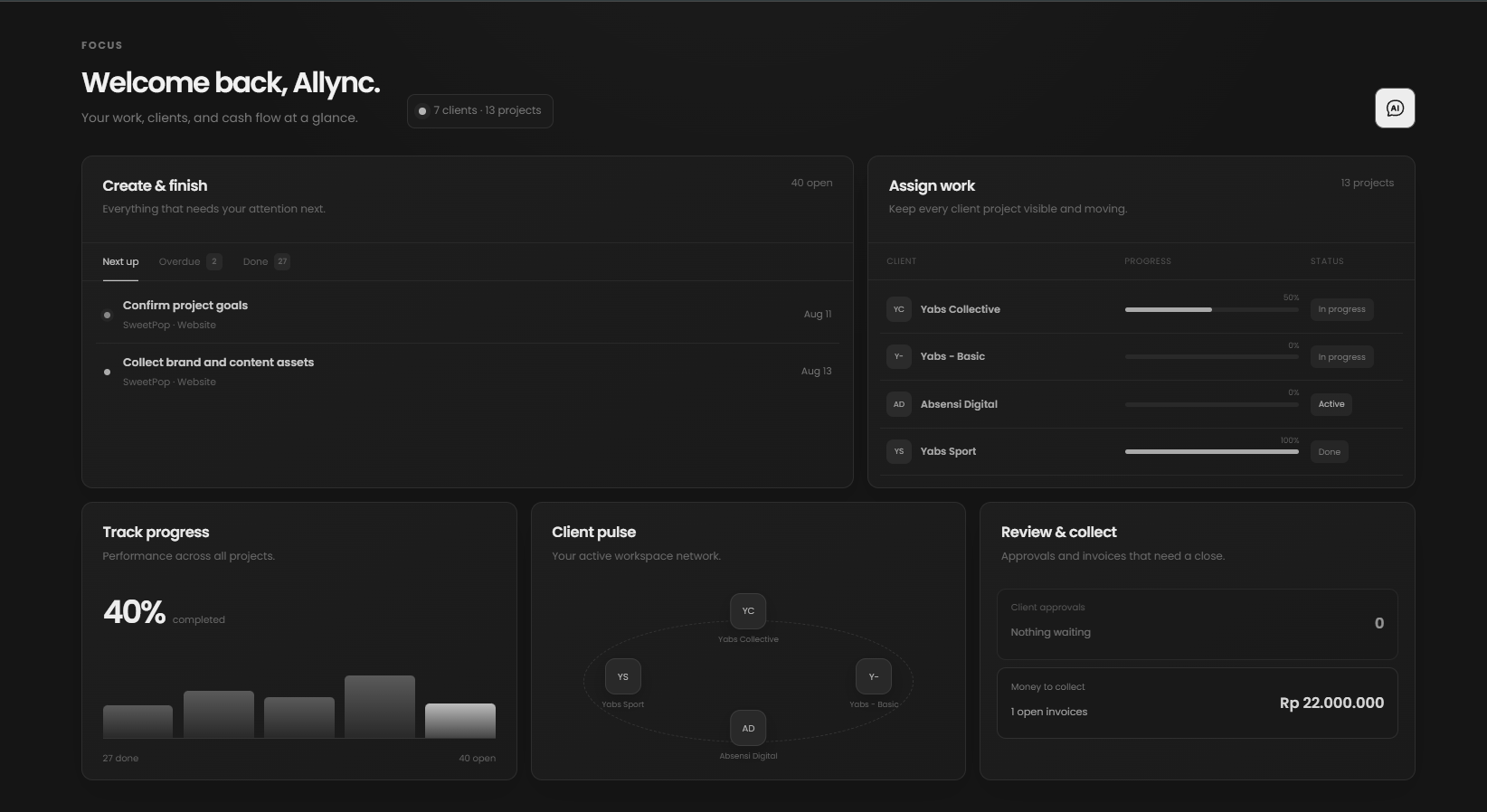Click the YC avatar in the client table
Screen dimensions: 1487x812
pos(899,309)
